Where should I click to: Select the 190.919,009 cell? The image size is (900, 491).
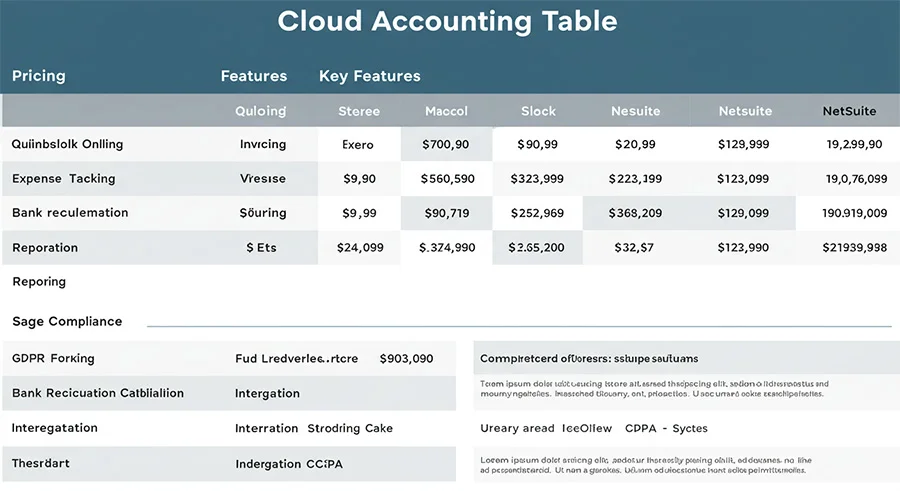pyautogui.click(x=855, y=213)
